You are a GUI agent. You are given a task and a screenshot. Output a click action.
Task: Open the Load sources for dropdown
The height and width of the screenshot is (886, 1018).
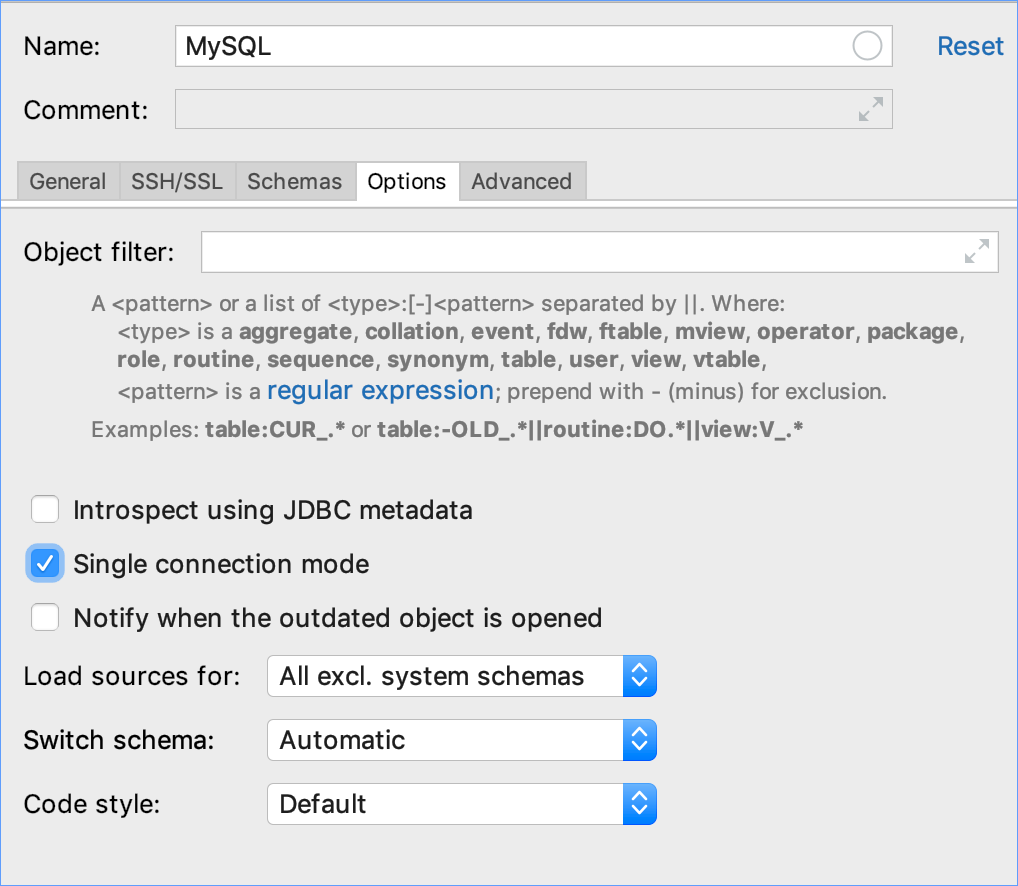(x=462, y=676)
